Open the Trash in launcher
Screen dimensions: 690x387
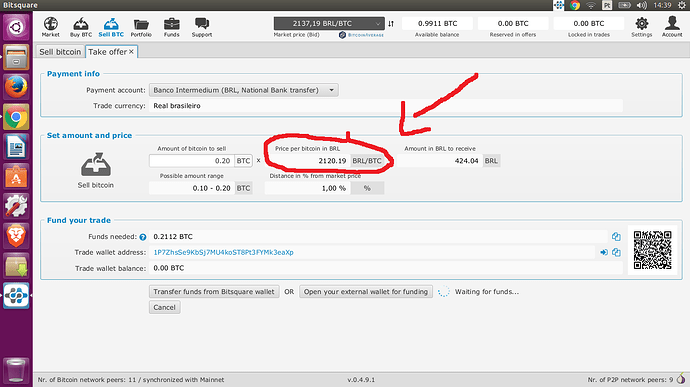click(16, 370)
